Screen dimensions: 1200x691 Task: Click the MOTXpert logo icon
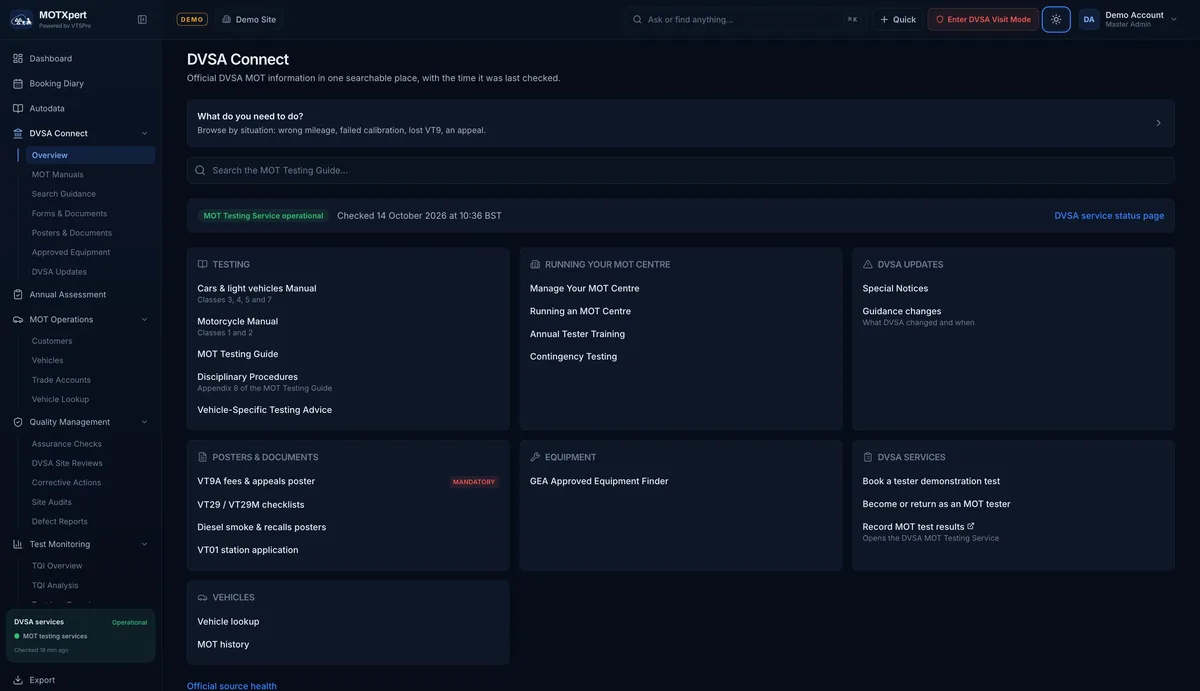(x=21, y=19)
